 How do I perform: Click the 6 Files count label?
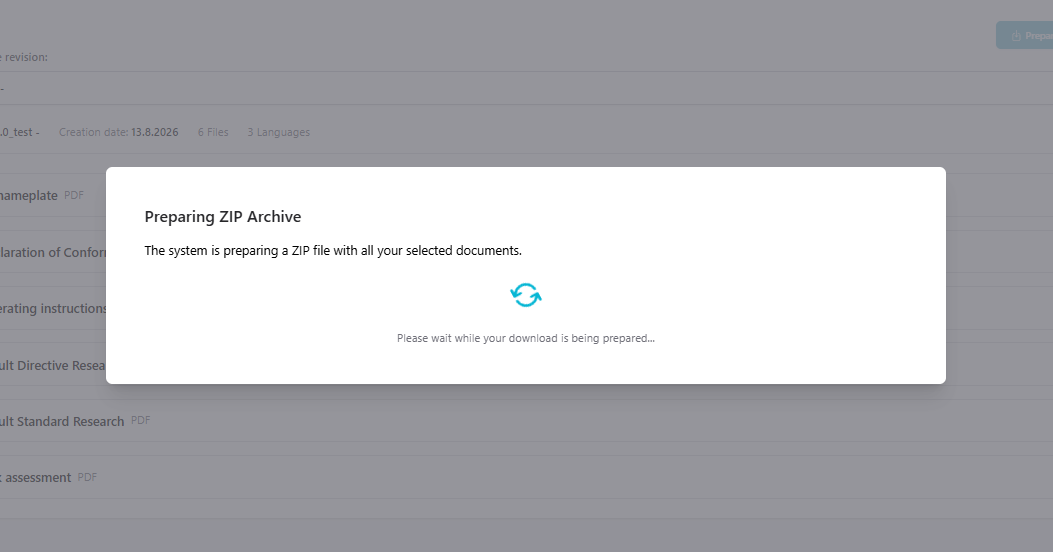click(x=213, y=132)
